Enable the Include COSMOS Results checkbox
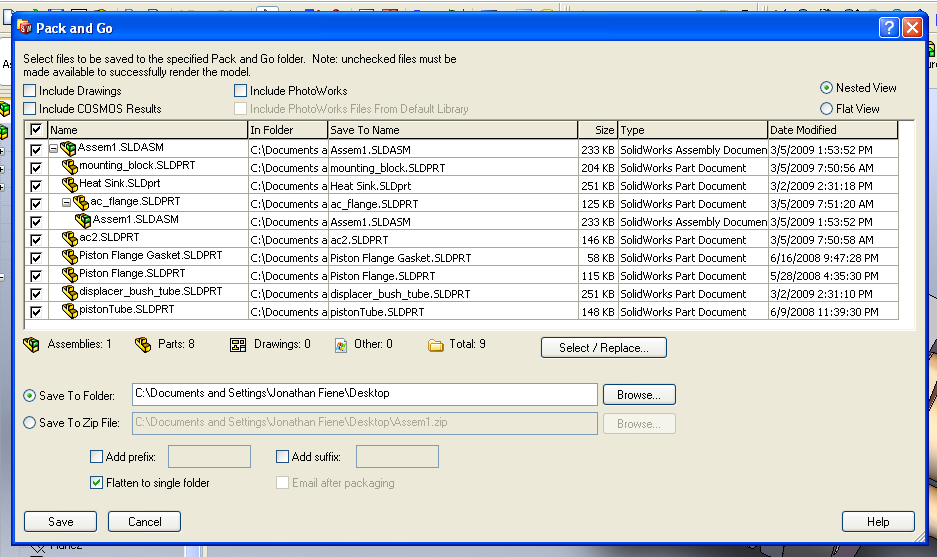The image size is (937, 557). [x=29, y=109]
